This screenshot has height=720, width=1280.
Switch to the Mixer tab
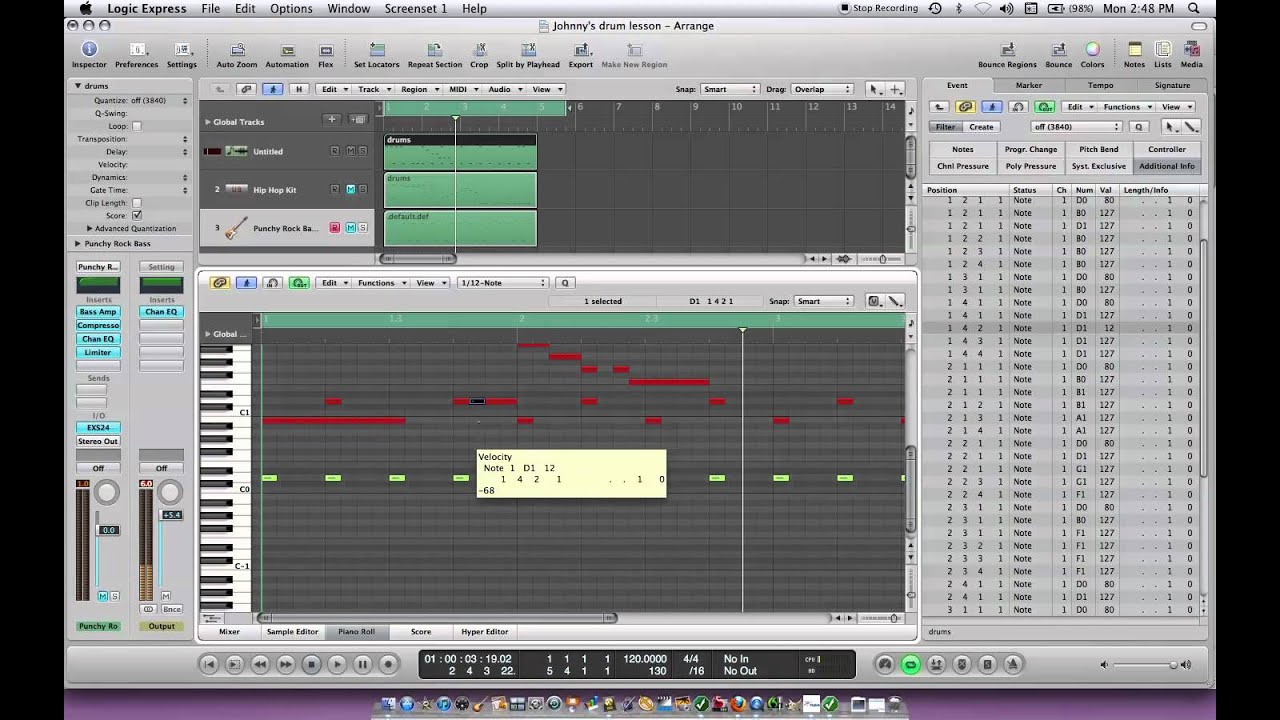tap(229, 632)
